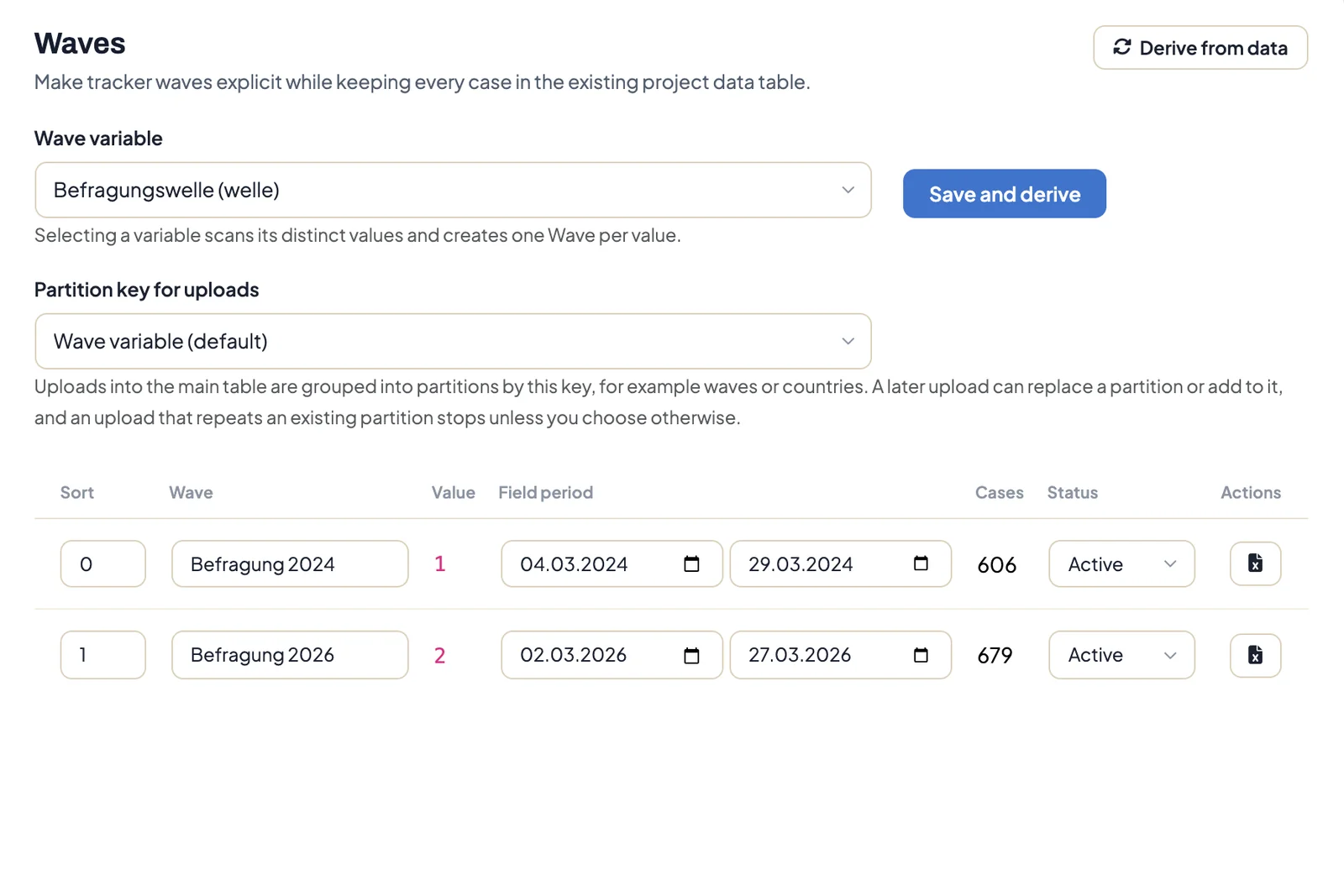Open the calendar picker for end date 27.03.2026
Screen dimensions: 1344x896
click(x=921, y=655)
